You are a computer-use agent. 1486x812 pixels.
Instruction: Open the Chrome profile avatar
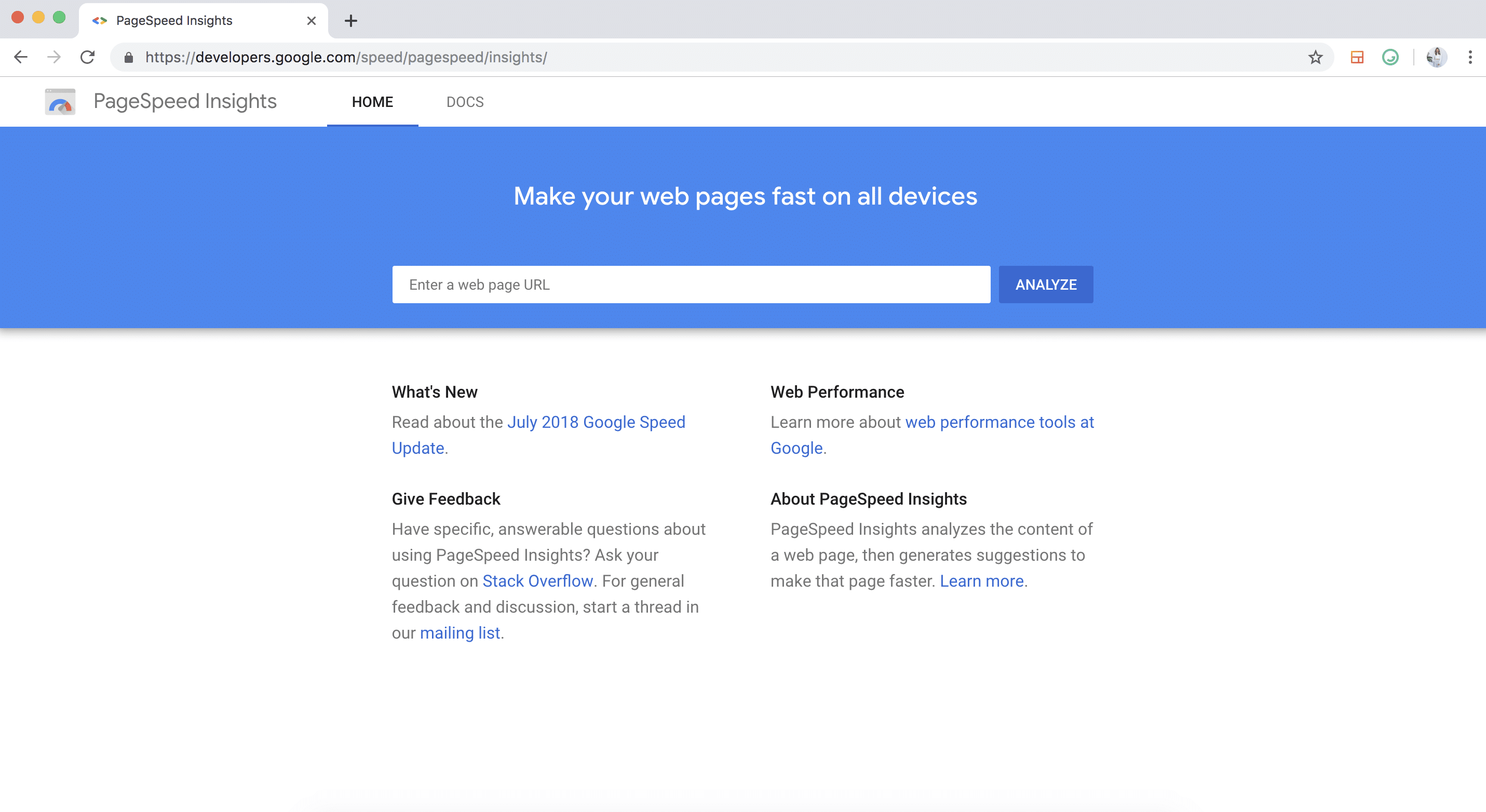(1436, 57)
